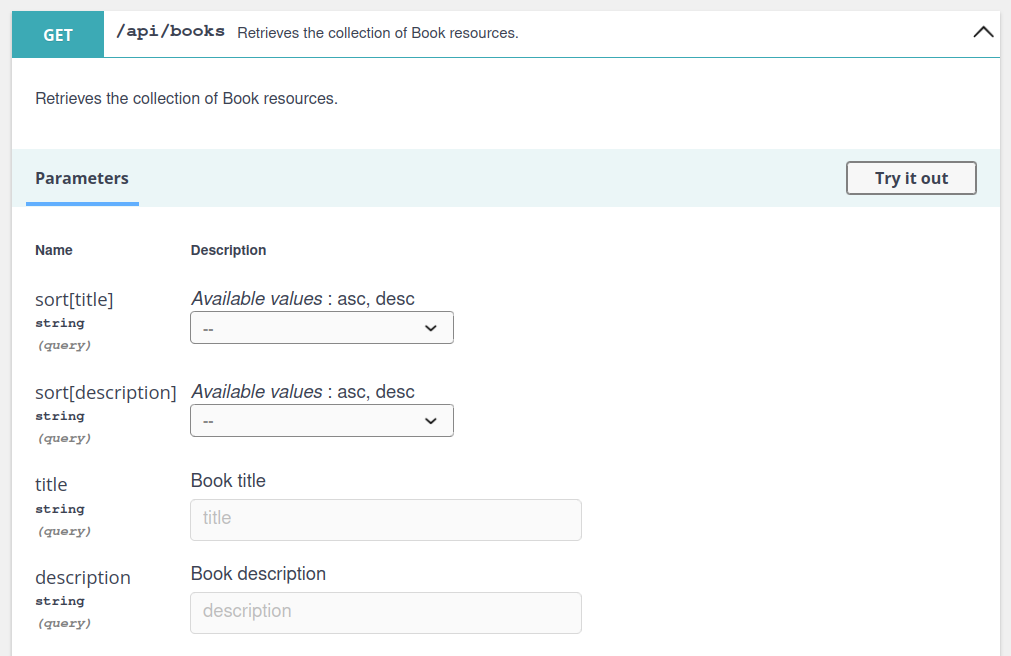Select the Parameters tab
Screen dimensions: 1011x656
click(x=82, y=178)
